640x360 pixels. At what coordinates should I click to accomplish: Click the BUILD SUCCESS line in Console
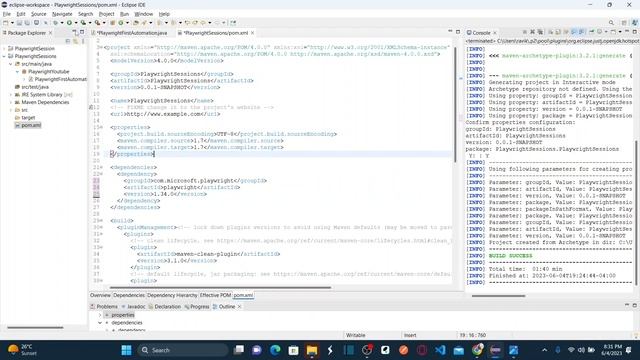point(511,256)
